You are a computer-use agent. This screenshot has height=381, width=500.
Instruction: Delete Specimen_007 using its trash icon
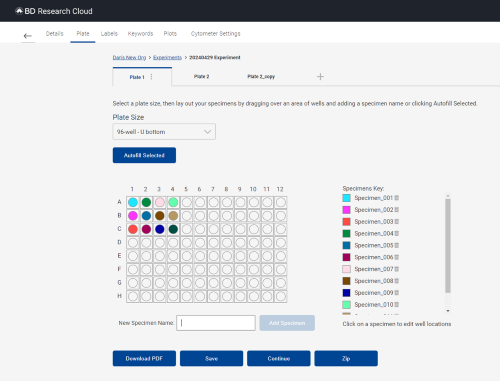[397, 269]
